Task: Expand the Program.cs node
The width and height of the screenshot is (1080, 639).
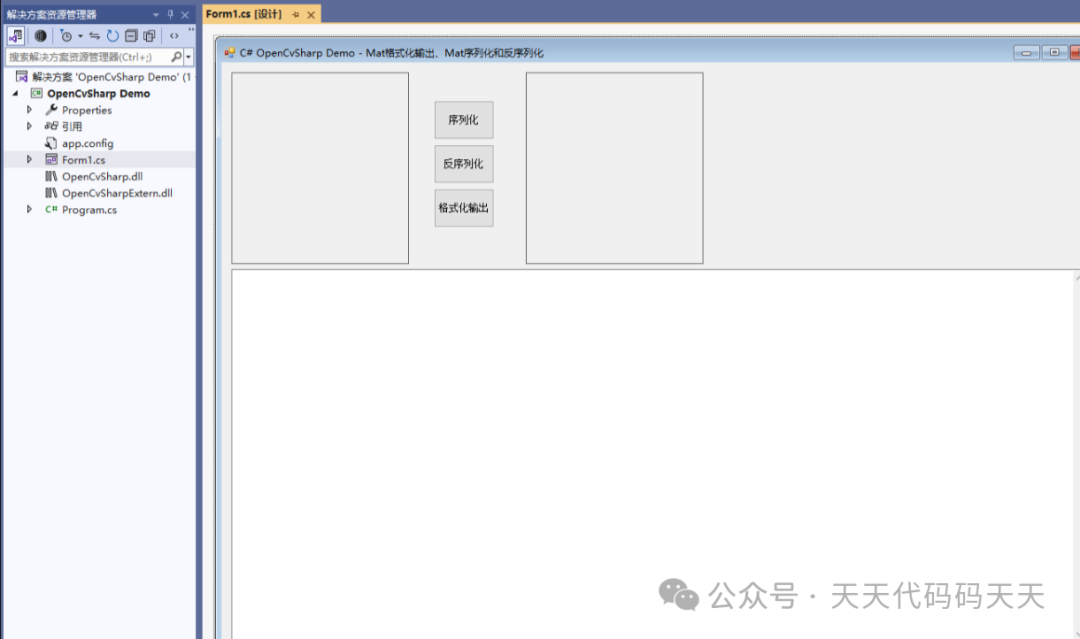Action: [29, 209]
